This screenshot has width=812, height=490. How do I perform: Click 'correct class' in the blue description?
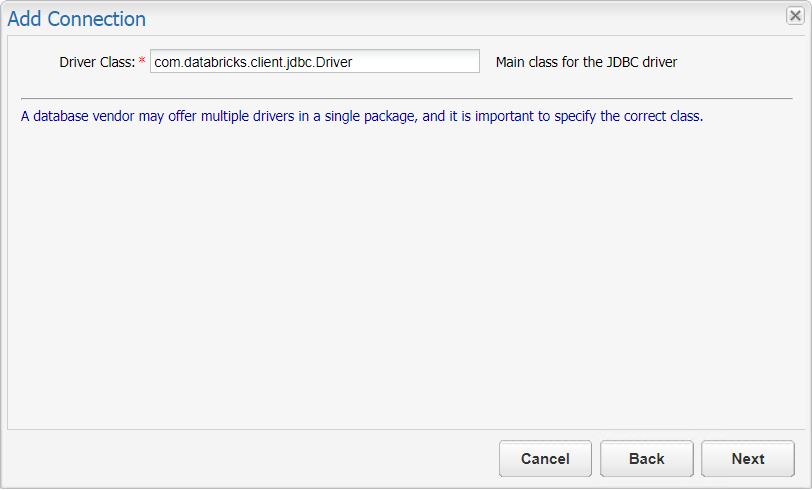pyautogui.click(x=662, y=116)
